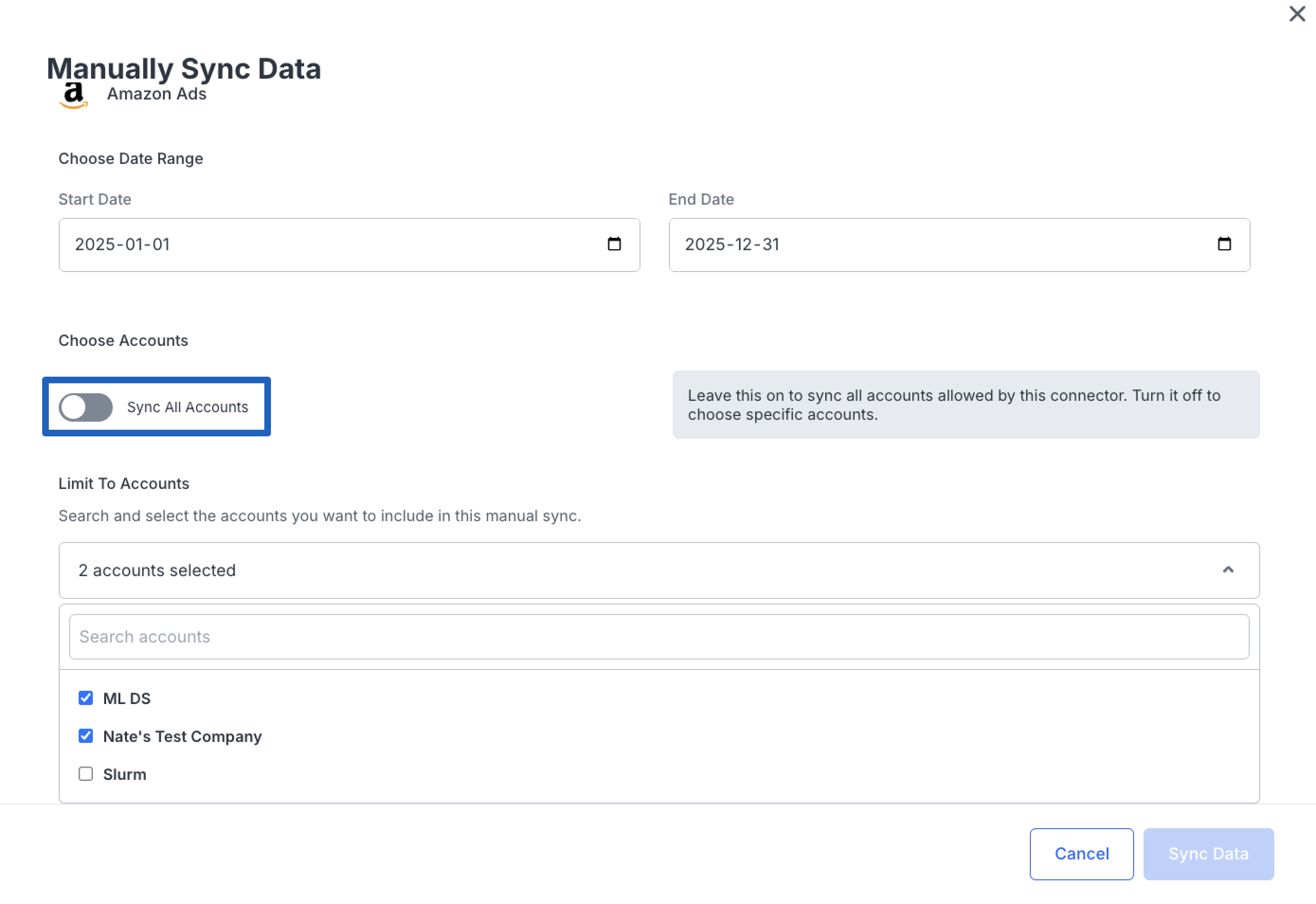This screenshot has width=1316, height=904.
Task: Select the Slurm account label
Action: 125,774
